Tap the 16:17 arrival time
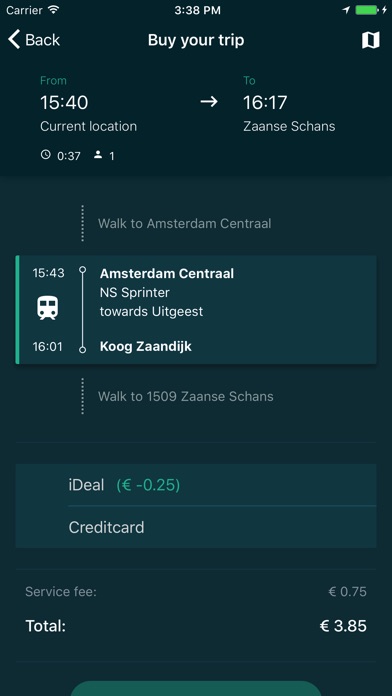Screen dimensions: 392x696 click(x=265, y=103)
